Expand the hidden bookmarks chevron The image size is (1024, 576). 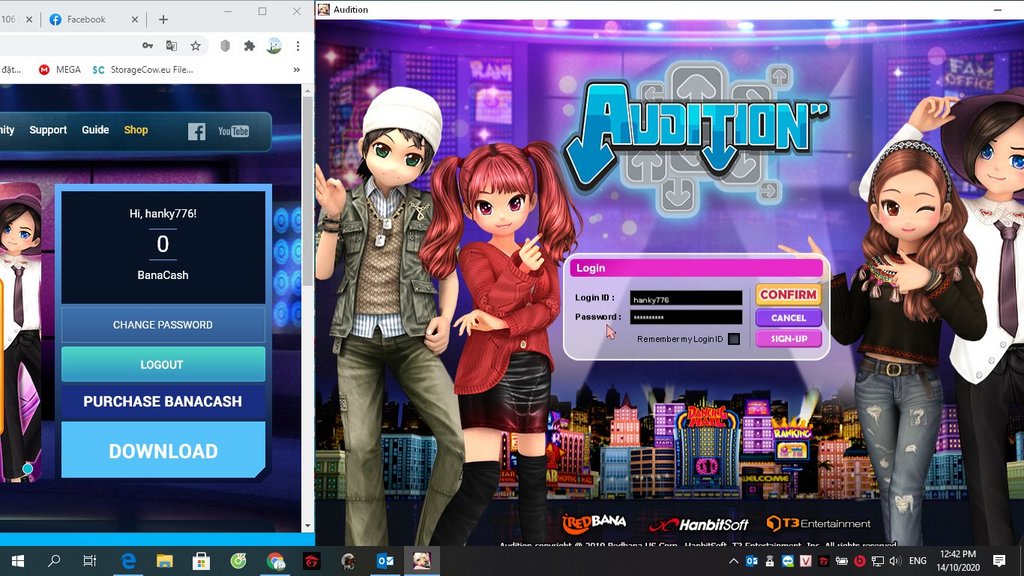pyautogui.click(x=296, y=69)
